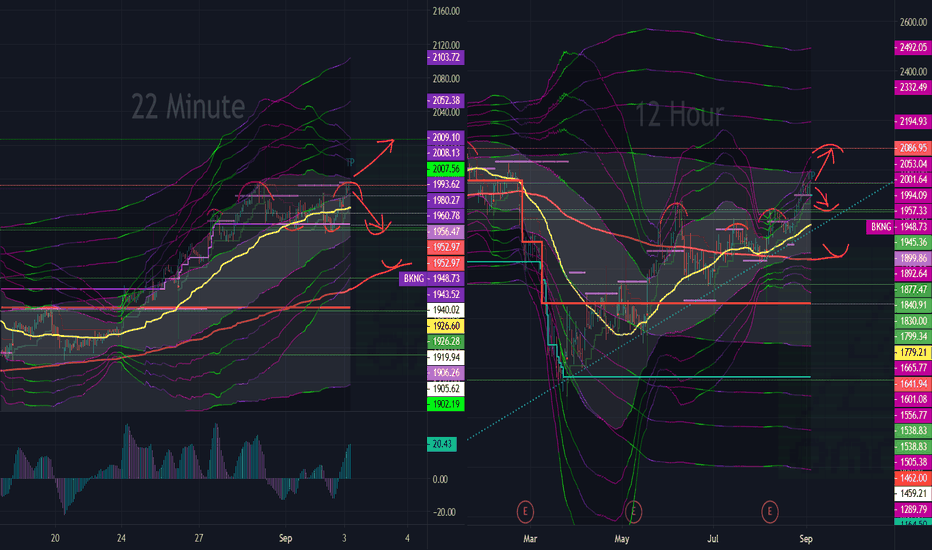Image resolution: width=932 pixels, height=550 pixels.
Task: Click the 2160.00 axis value
Action: [x=446, y=11]
